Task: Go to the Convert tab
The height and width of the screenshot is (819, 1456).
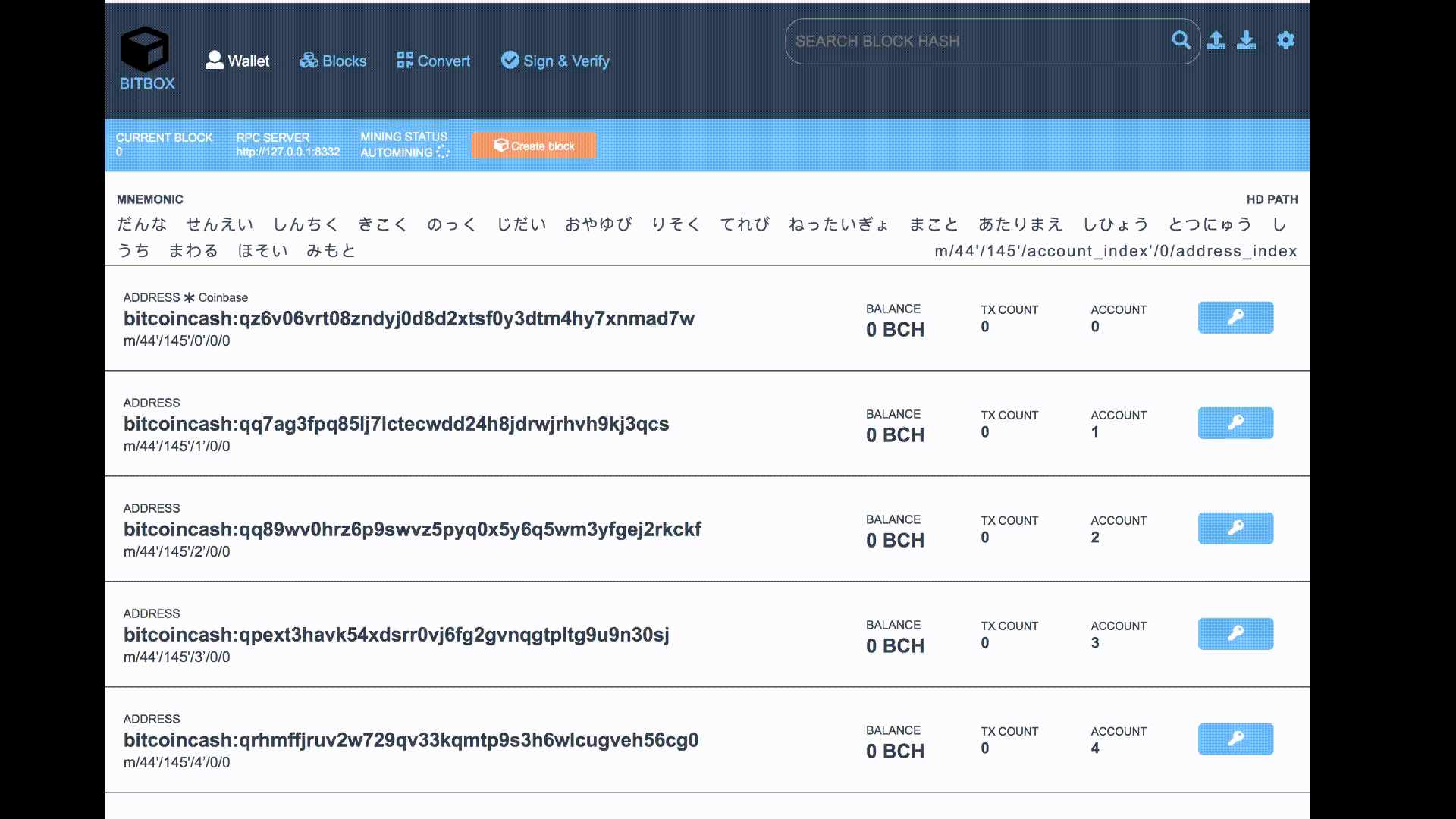Action: point(434,61)
